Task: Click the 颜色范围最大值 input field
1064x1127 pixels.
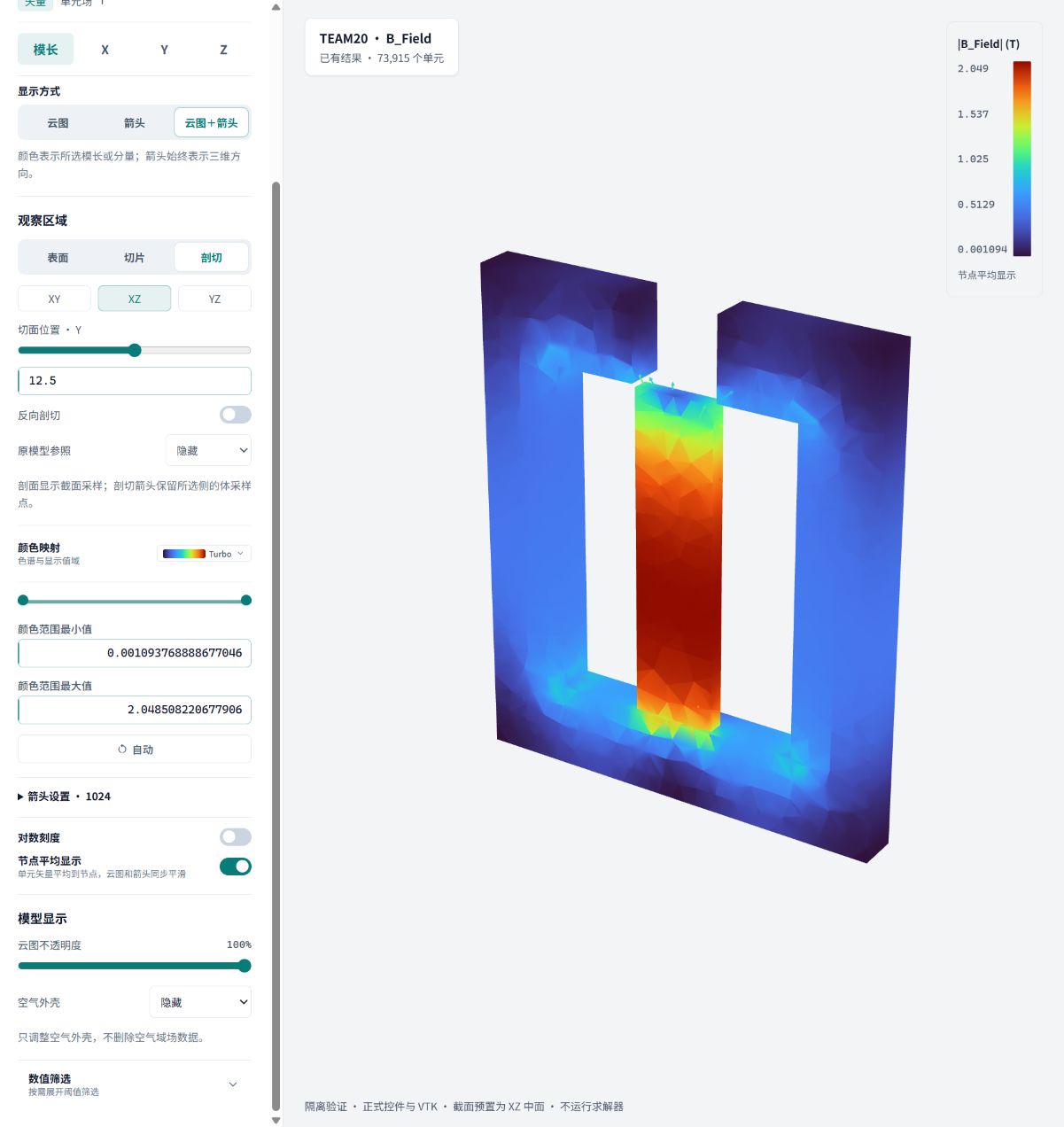Action: (x=135, y=710)
